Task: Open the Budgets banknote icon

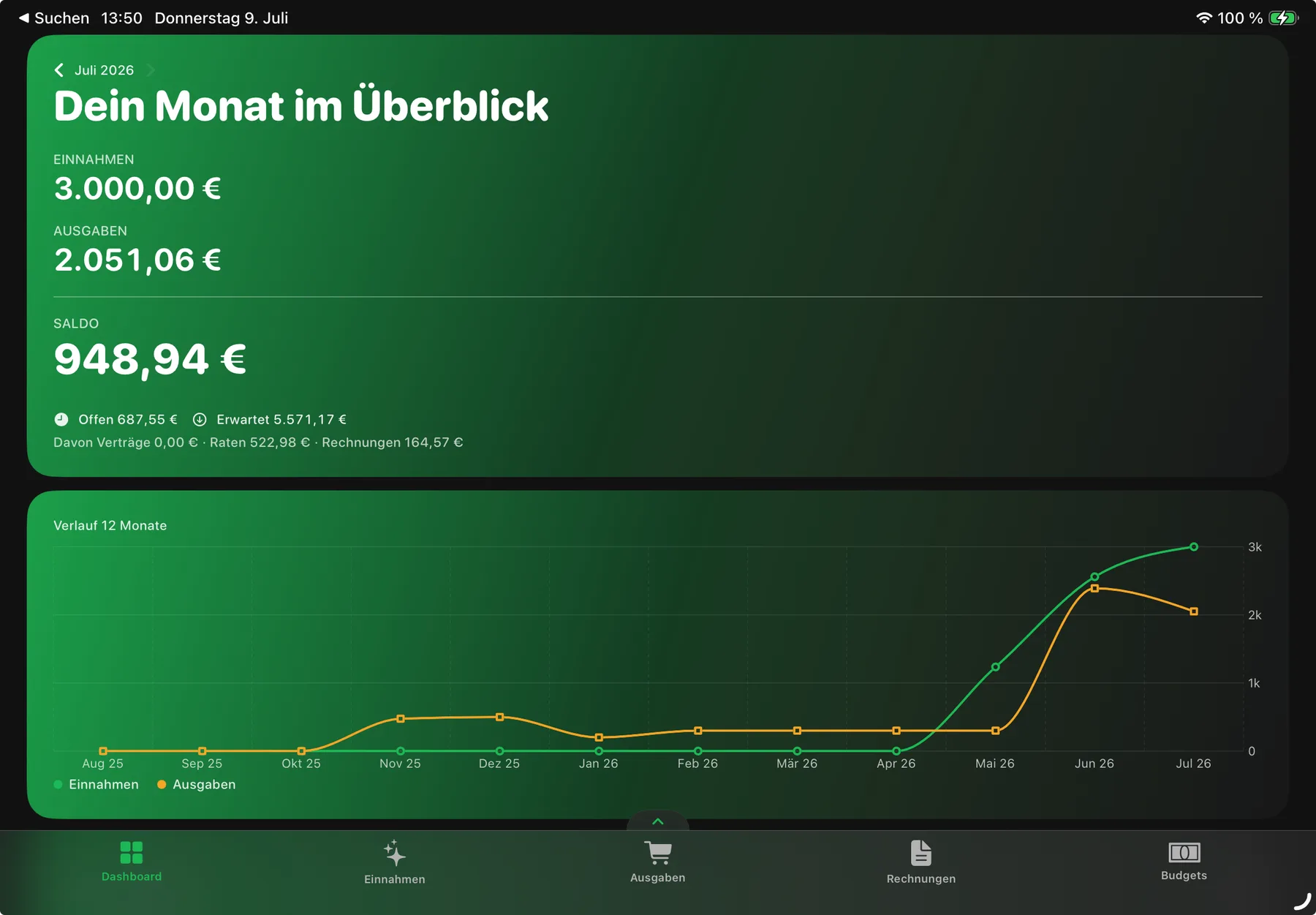Action: click(1184, 852)
